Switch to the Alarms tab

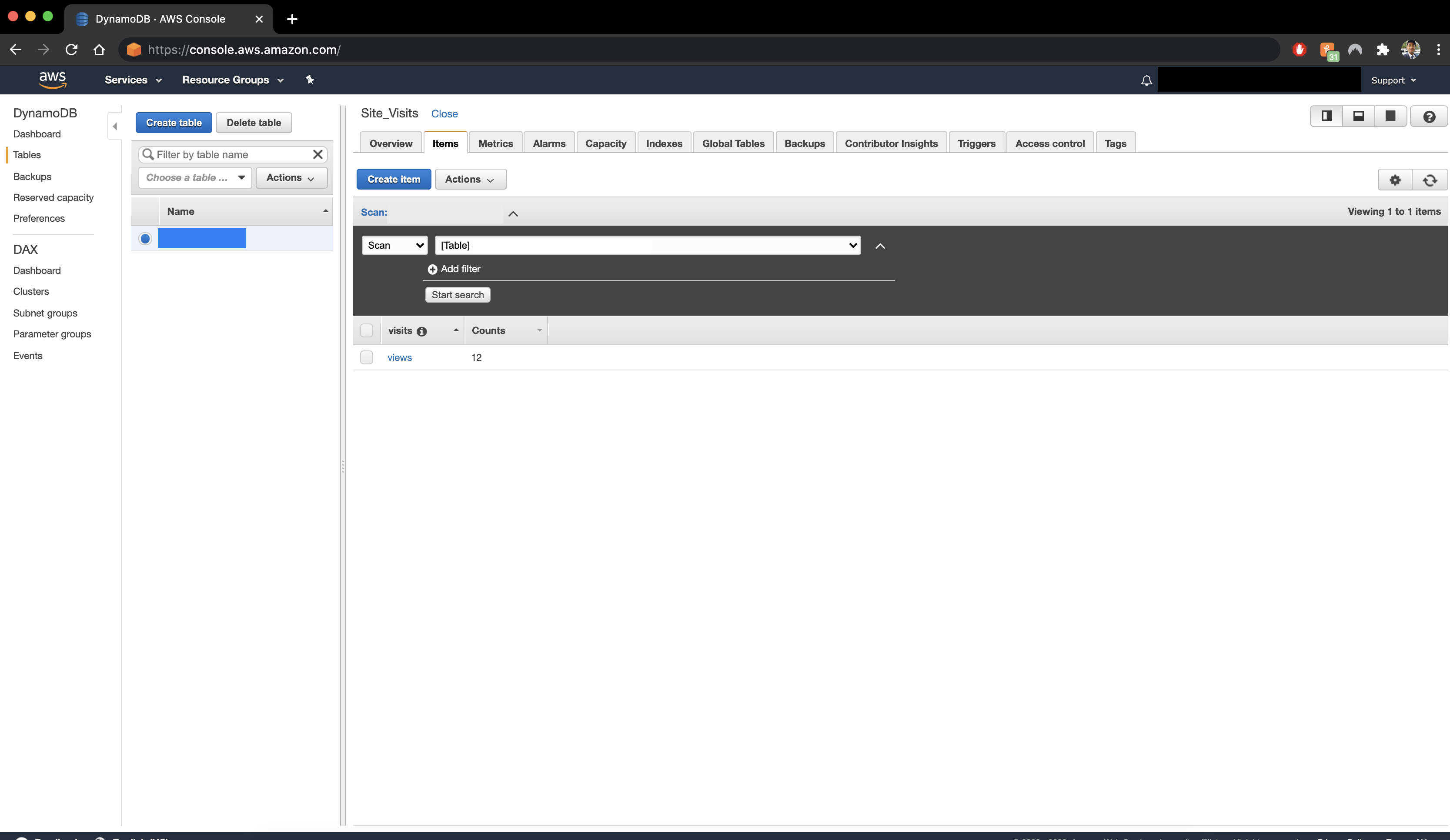(x=549, y=143)
